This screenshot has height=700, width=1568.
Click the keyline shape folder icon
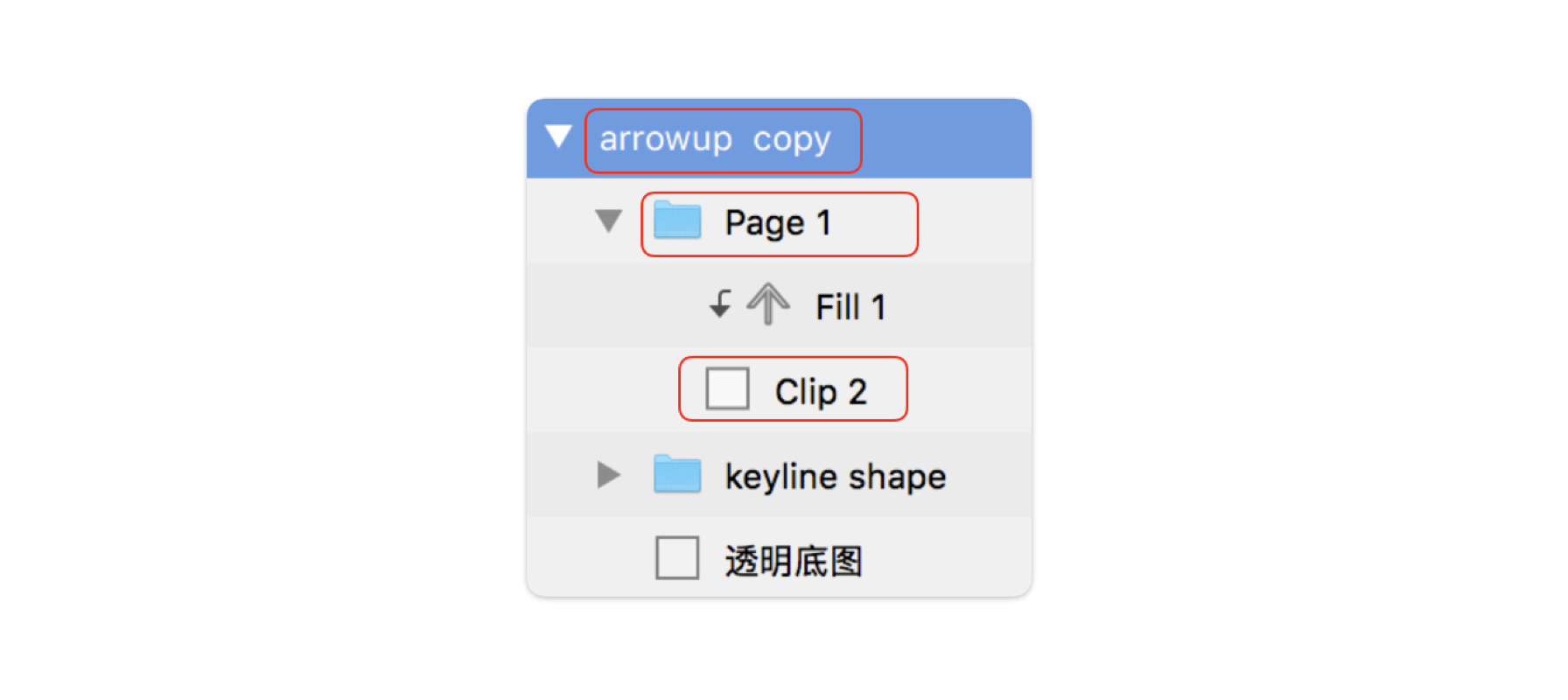677,474
